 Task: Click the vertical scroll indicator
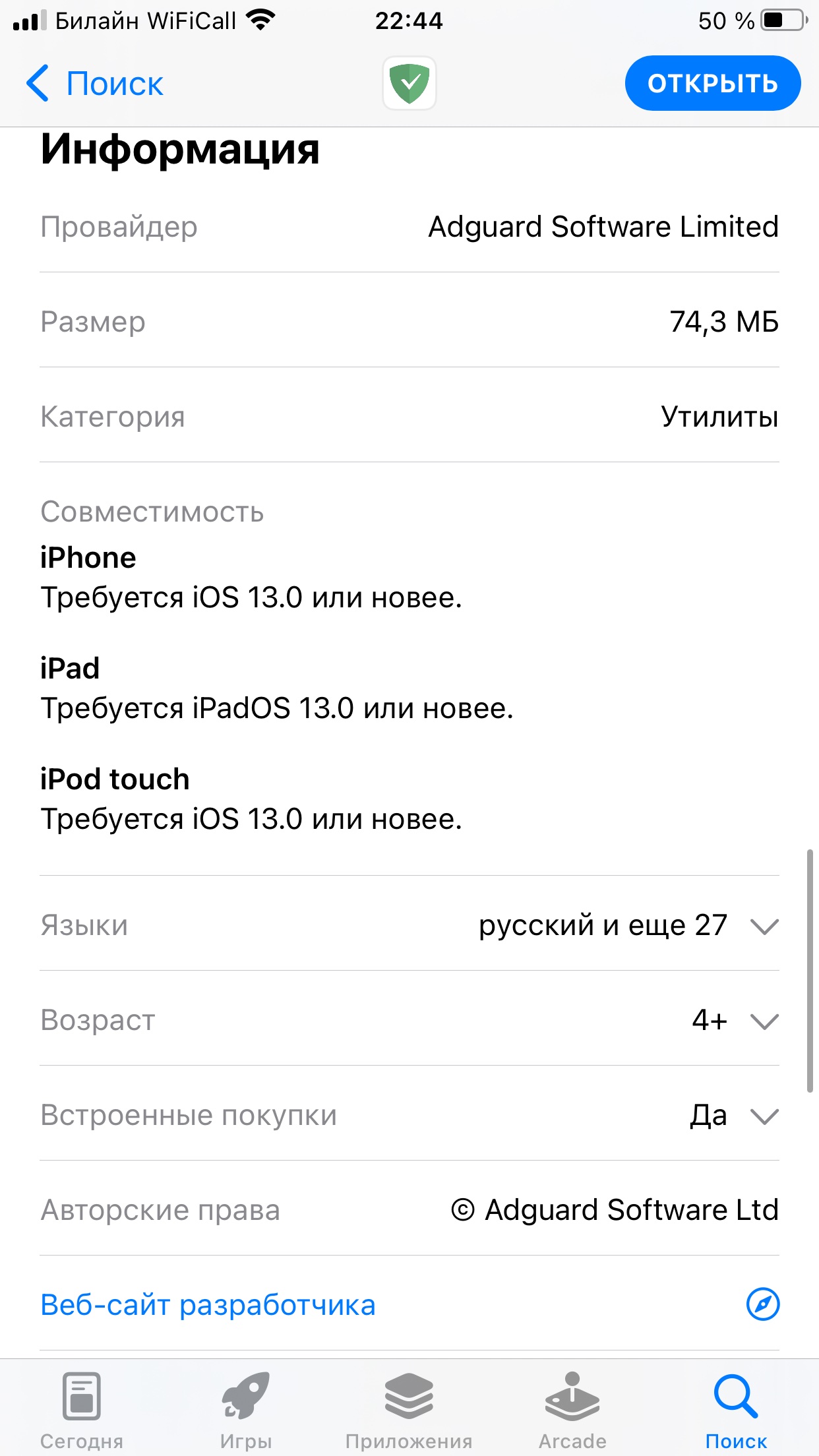pos(809,971)
